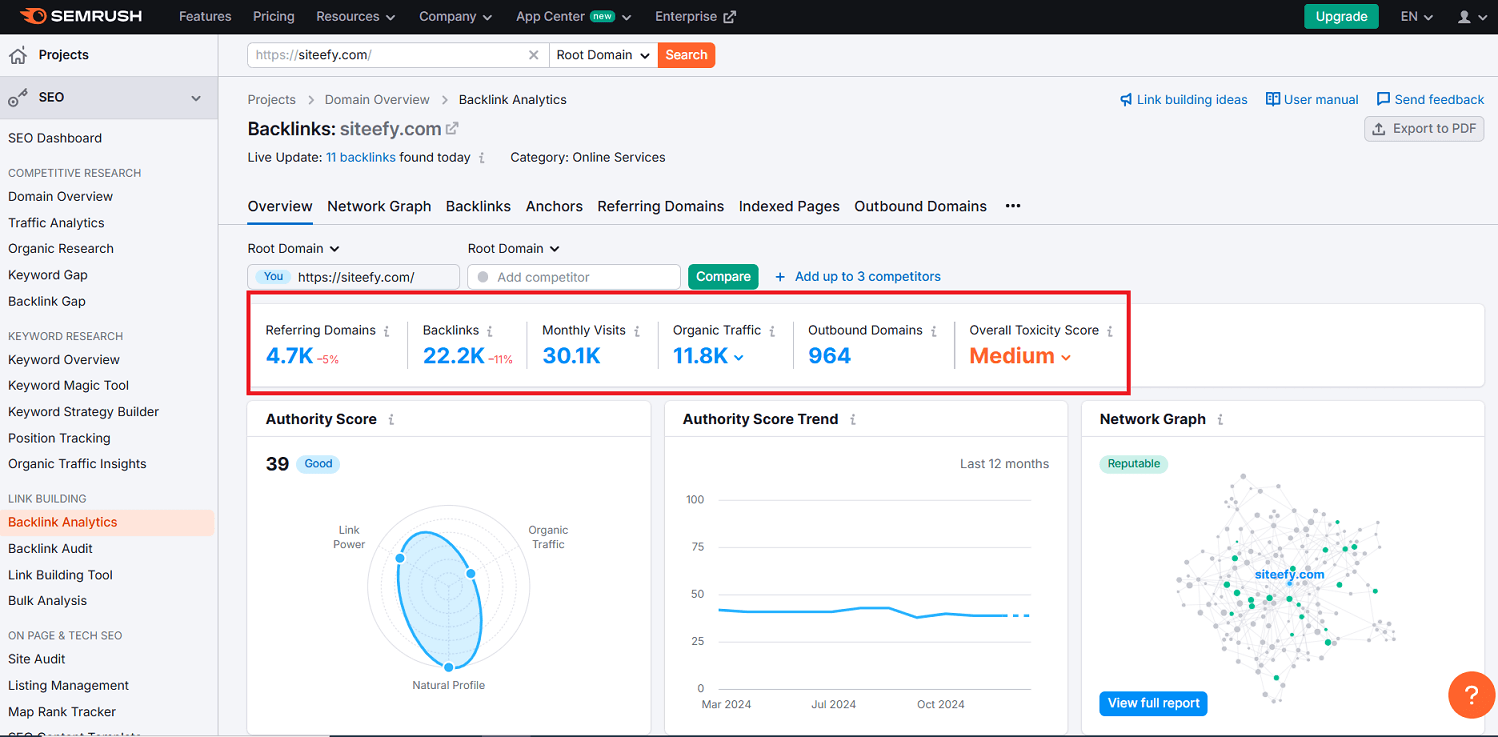Select the Add competitor input field
This screenshot has height=737, width=1498.
coord(573,276)
